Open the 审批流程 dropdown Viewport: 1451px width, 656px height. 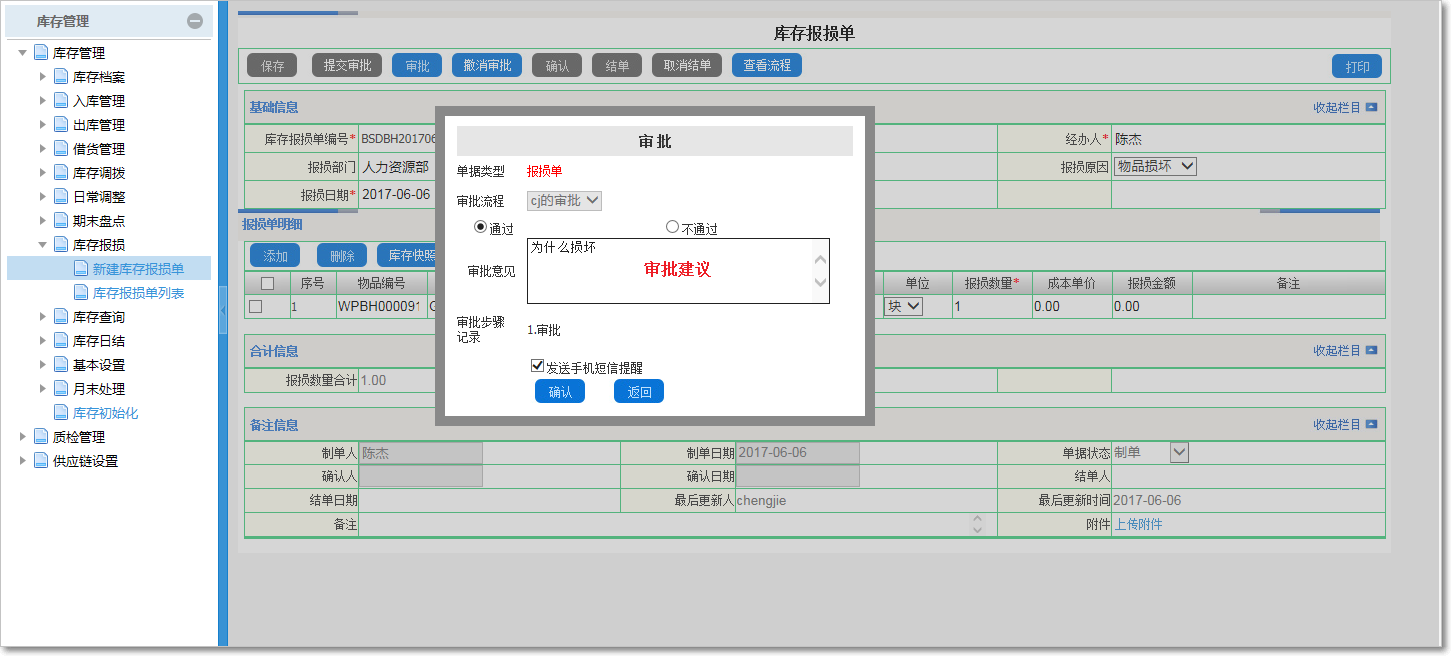564,201
